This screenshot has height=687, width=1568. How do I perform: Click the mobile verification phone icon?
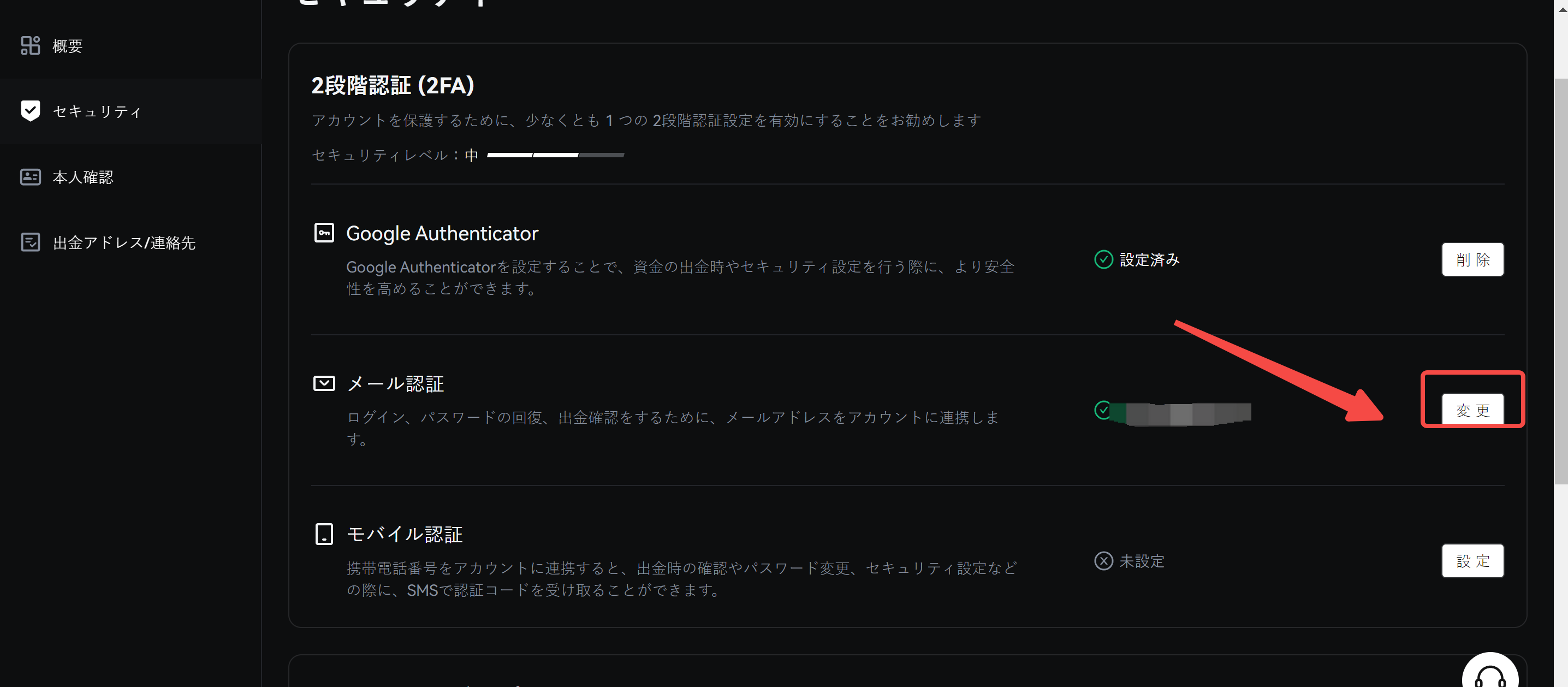pos(324,534)
